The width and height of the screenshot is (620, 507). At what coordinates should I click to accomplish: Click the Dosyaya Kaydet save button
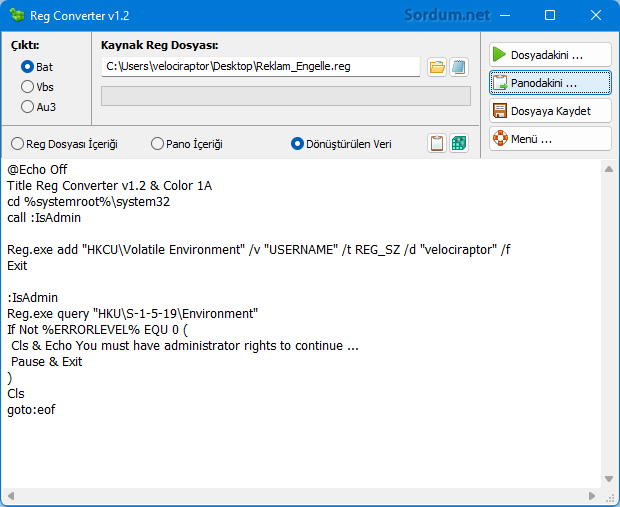tap(550, 110)
